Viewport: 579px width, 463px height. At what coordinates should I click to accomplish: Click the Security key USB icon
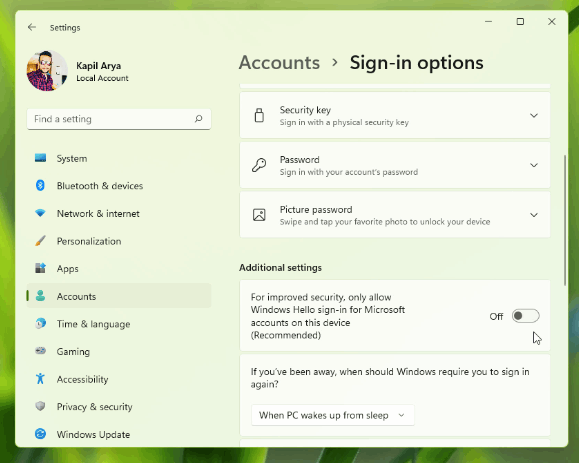[x=259, y=115]
